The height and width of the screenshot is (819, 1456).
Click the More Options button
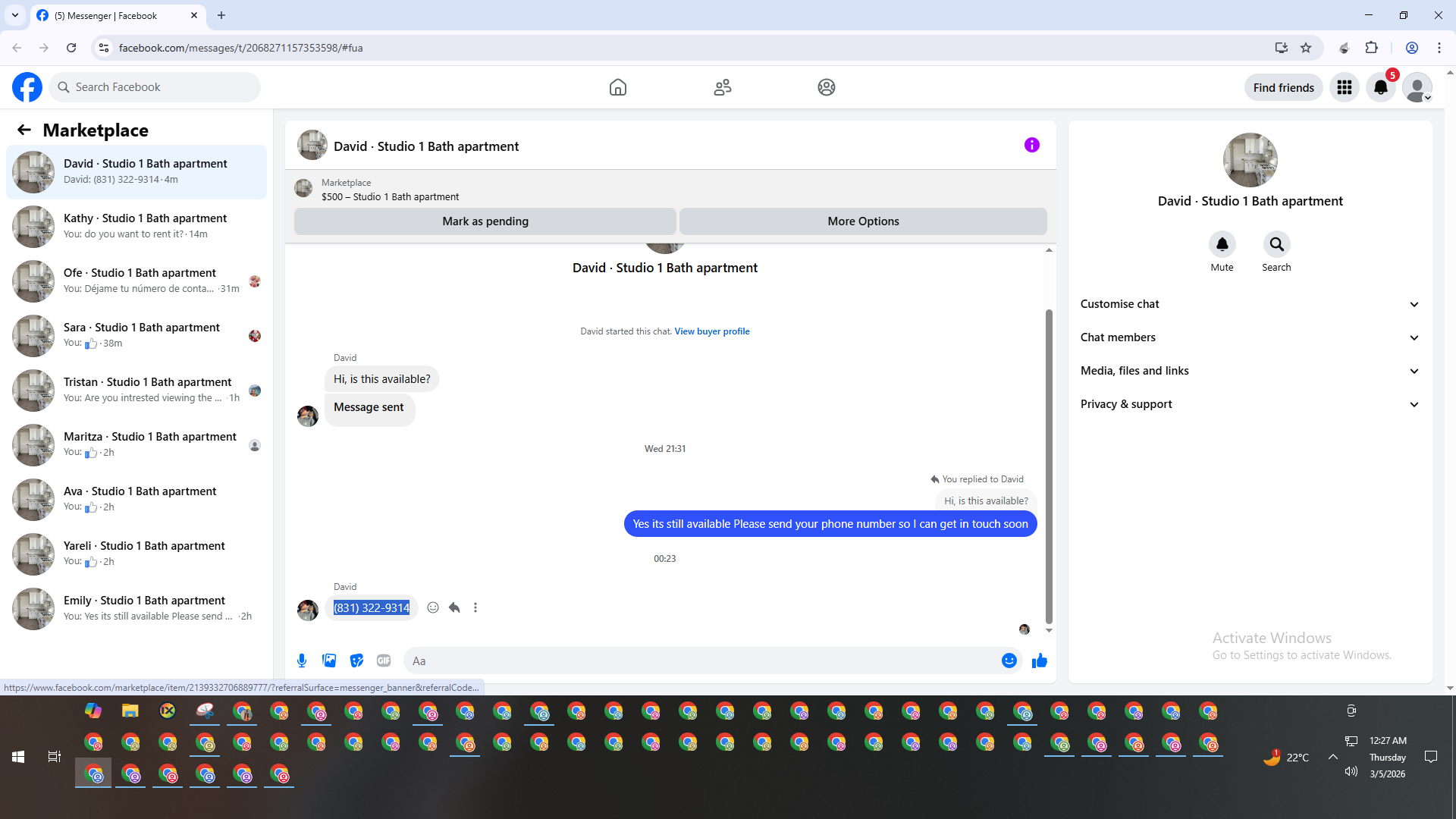tap(863, 221)
